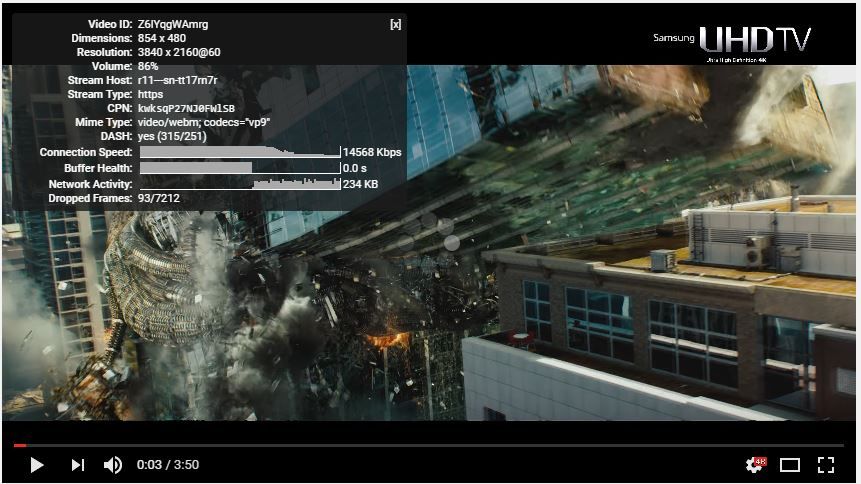Close the stats overlay with [x]
The height and width of the screenshot is (484, 861).
[395, 24]
